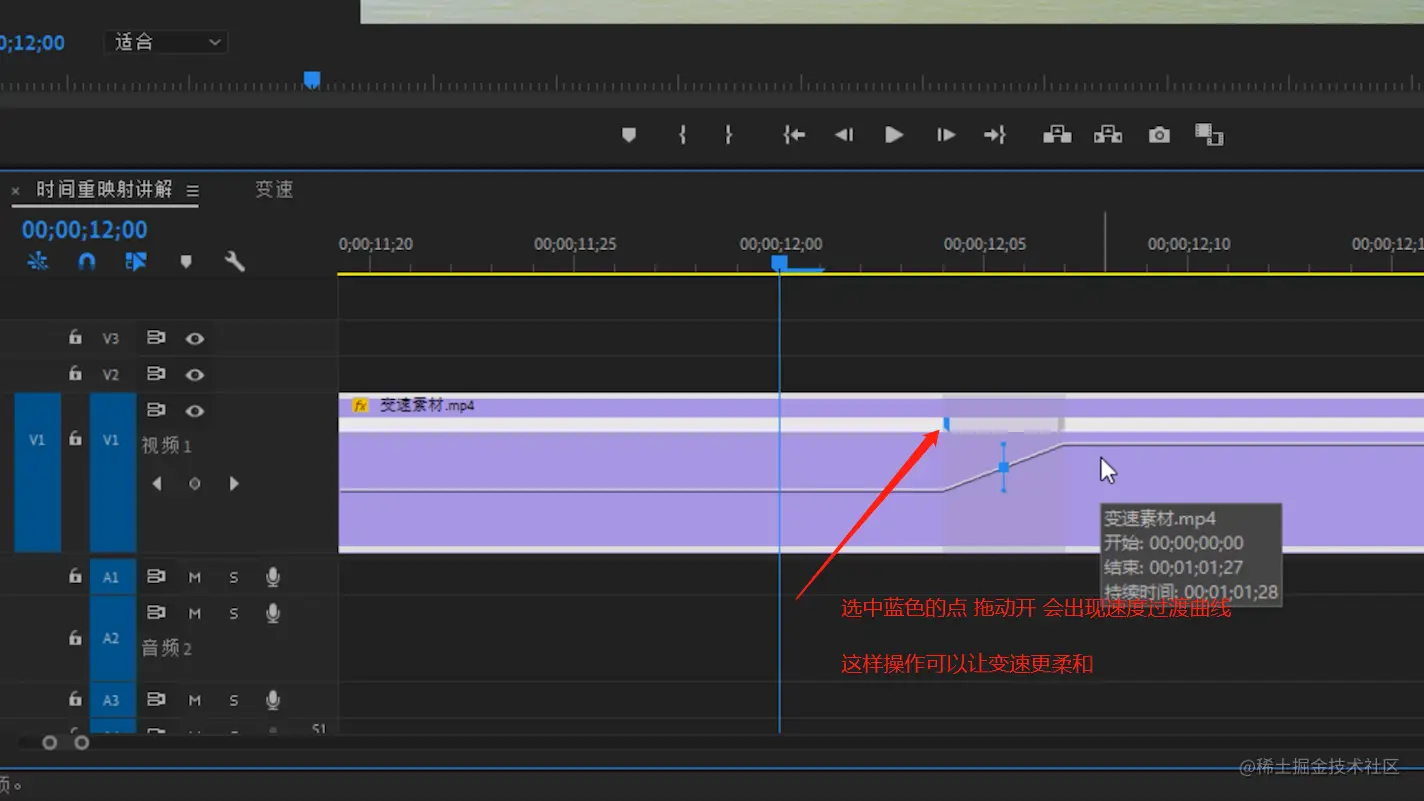
Task: Step back one frame
Action: pyautogui.click(x=844, y=135)
